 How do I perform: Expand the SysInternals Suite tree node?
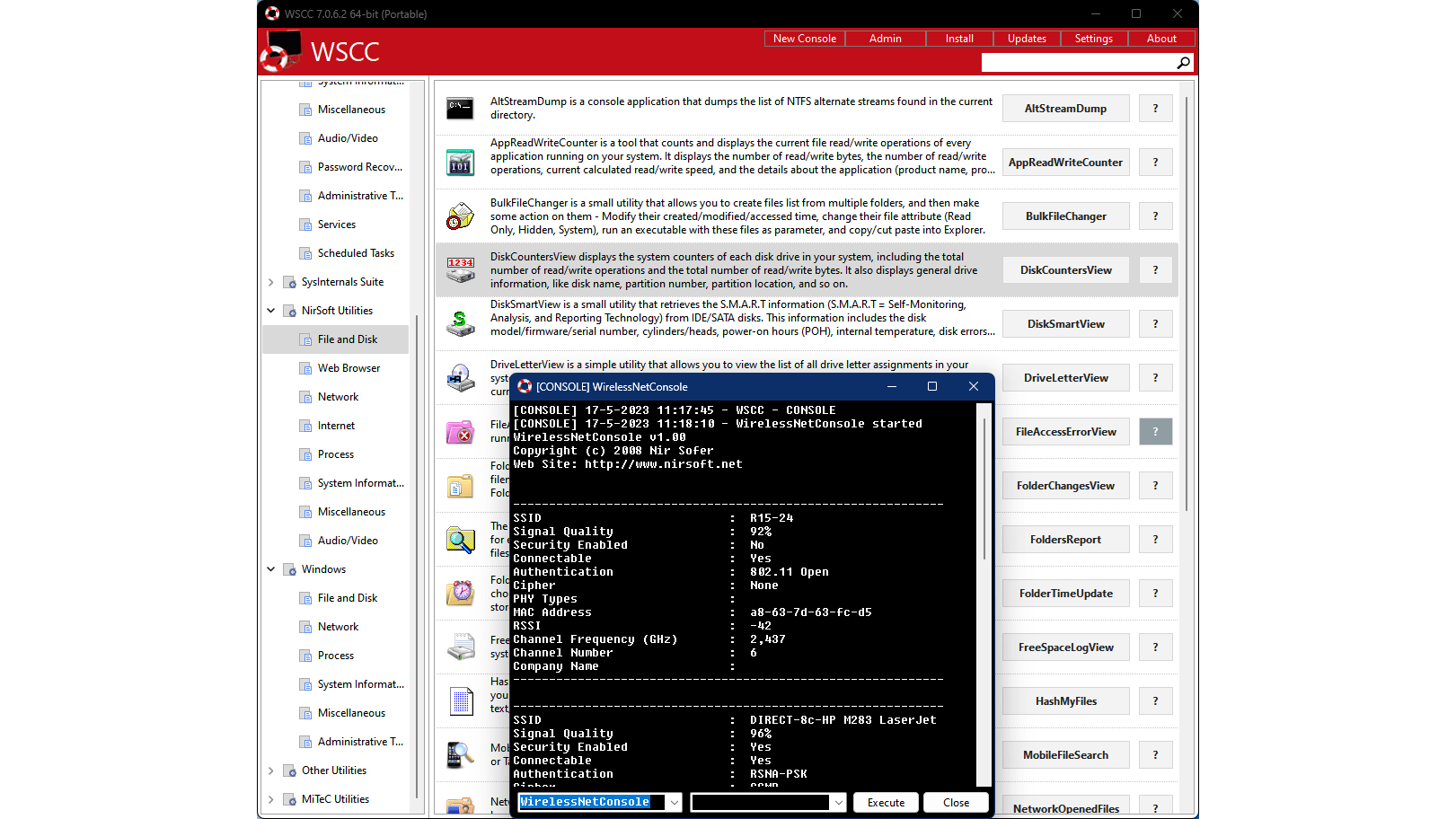coord(271,282)
